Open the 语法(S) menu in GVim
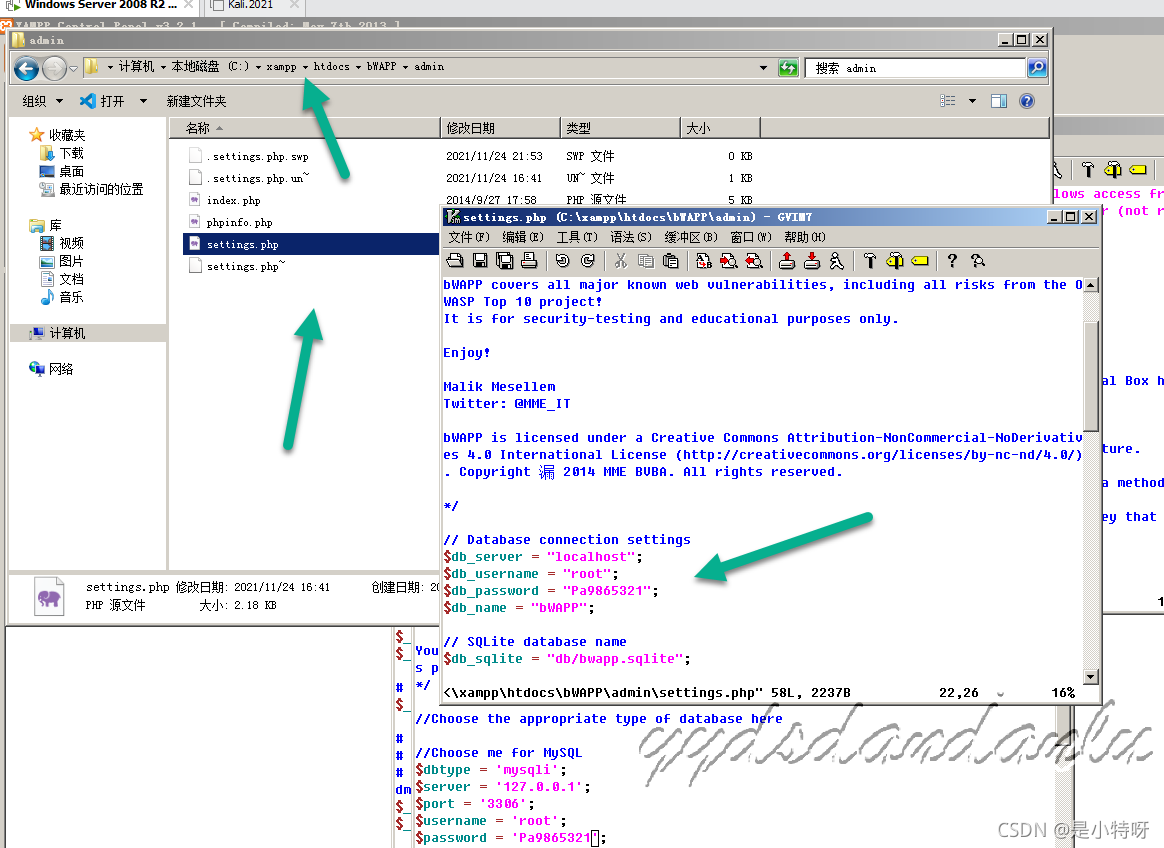Image resolution: width=1164 pixels, height=848 pixels. click(x=631, y=237)
